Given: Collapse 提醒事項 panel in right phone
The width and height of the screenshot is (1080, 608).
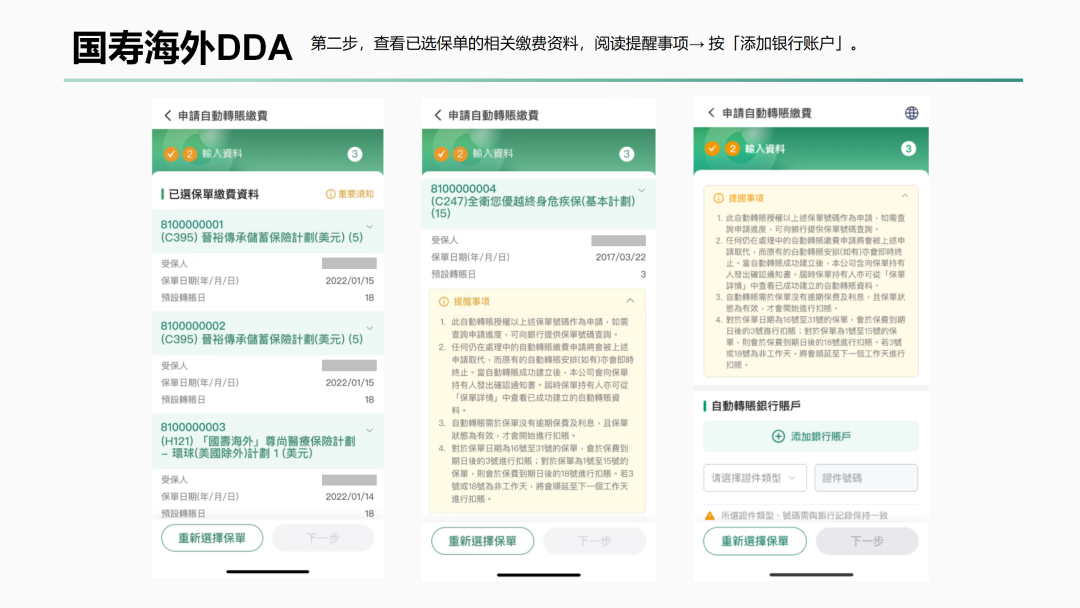Looking at the screenshot, I should [x=905, y=196].
